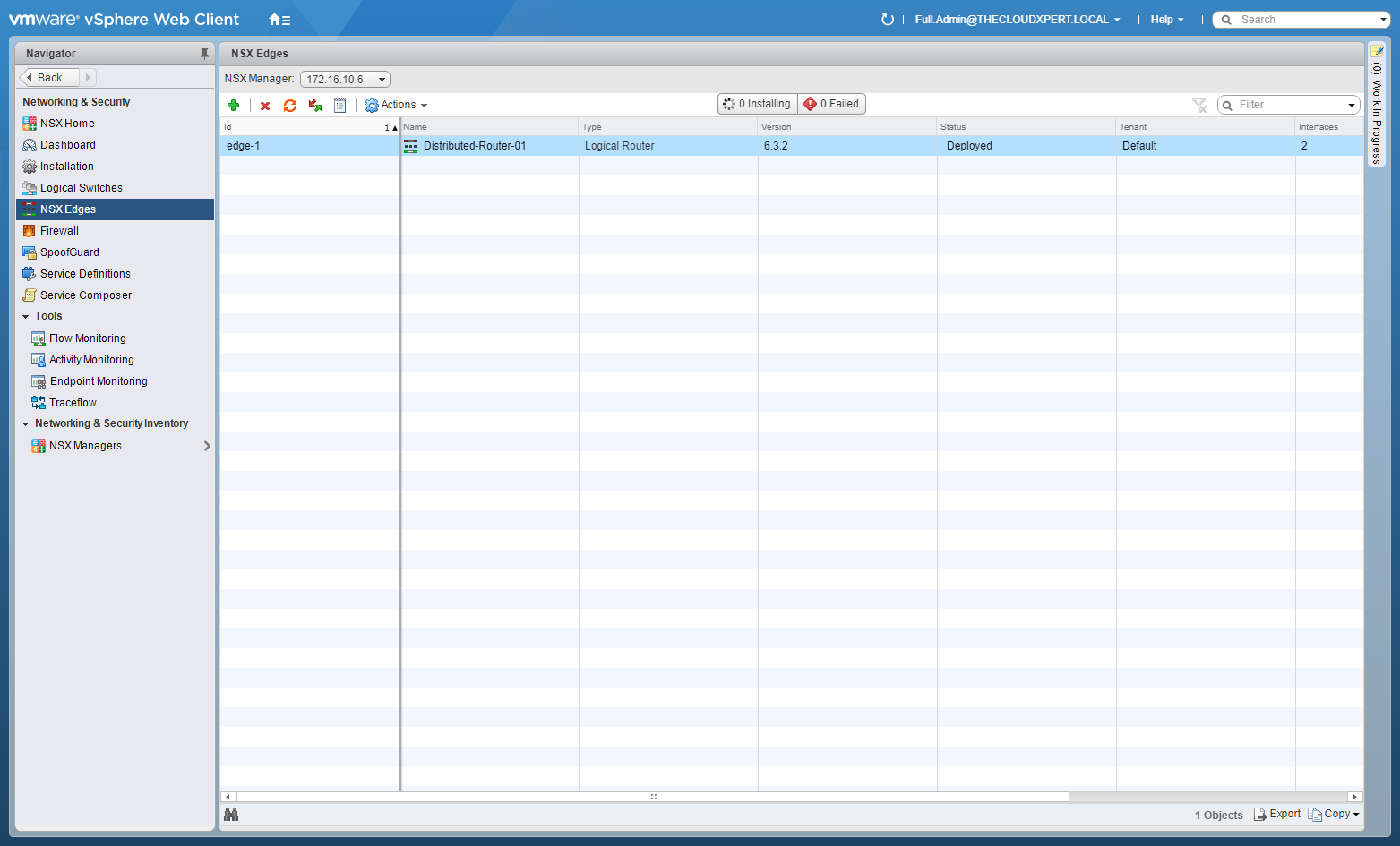
Task: Click the Export button
Action: pyautogui.click(x=1277, y=814)
